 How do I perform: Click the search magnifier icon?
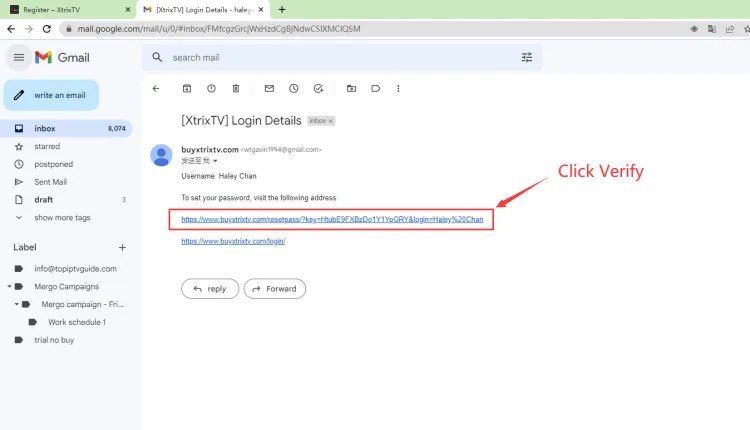click(x=157, y=57)
